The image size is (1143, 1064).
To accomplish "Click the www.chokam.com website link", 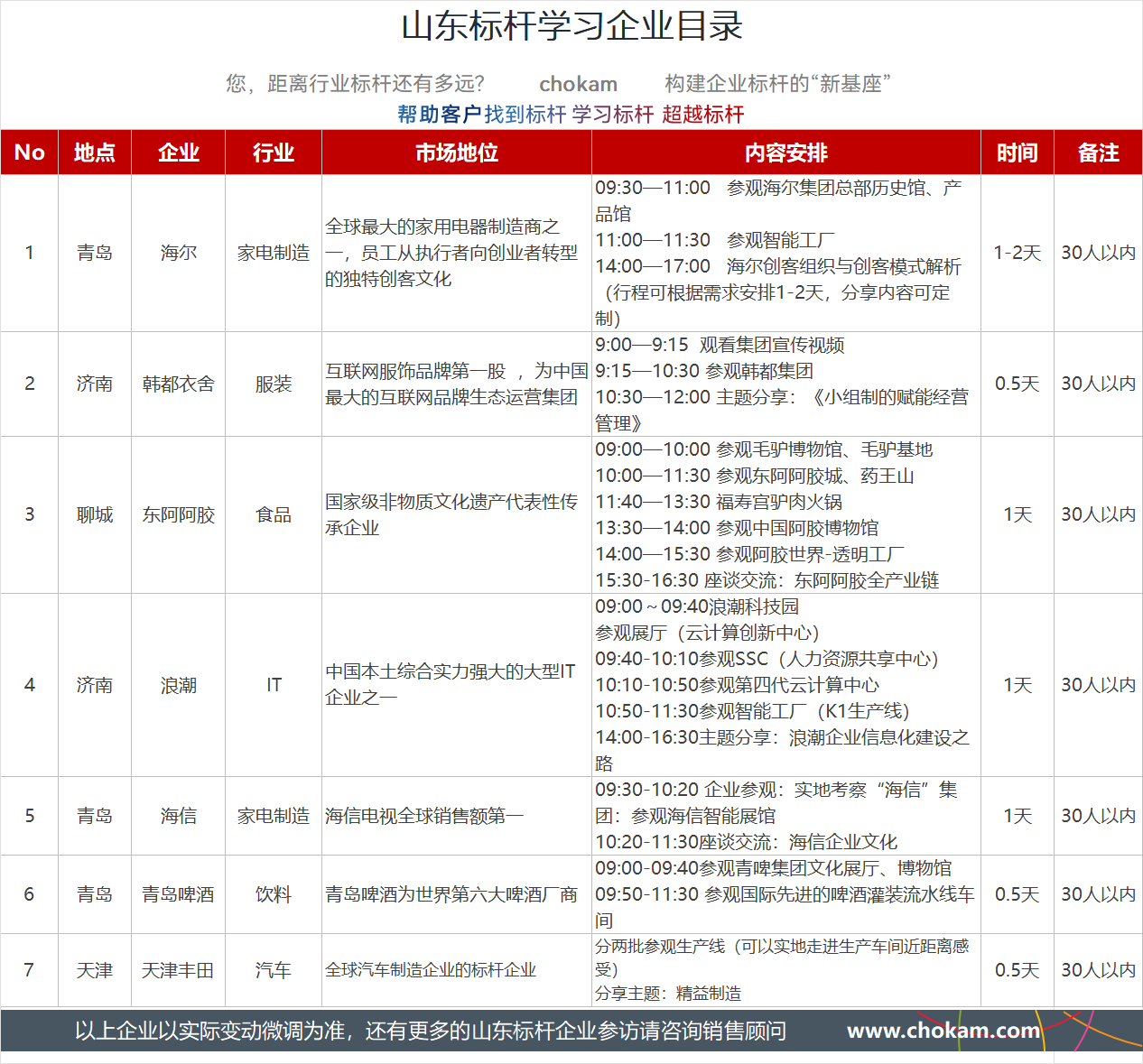I will pos(943,1031).
